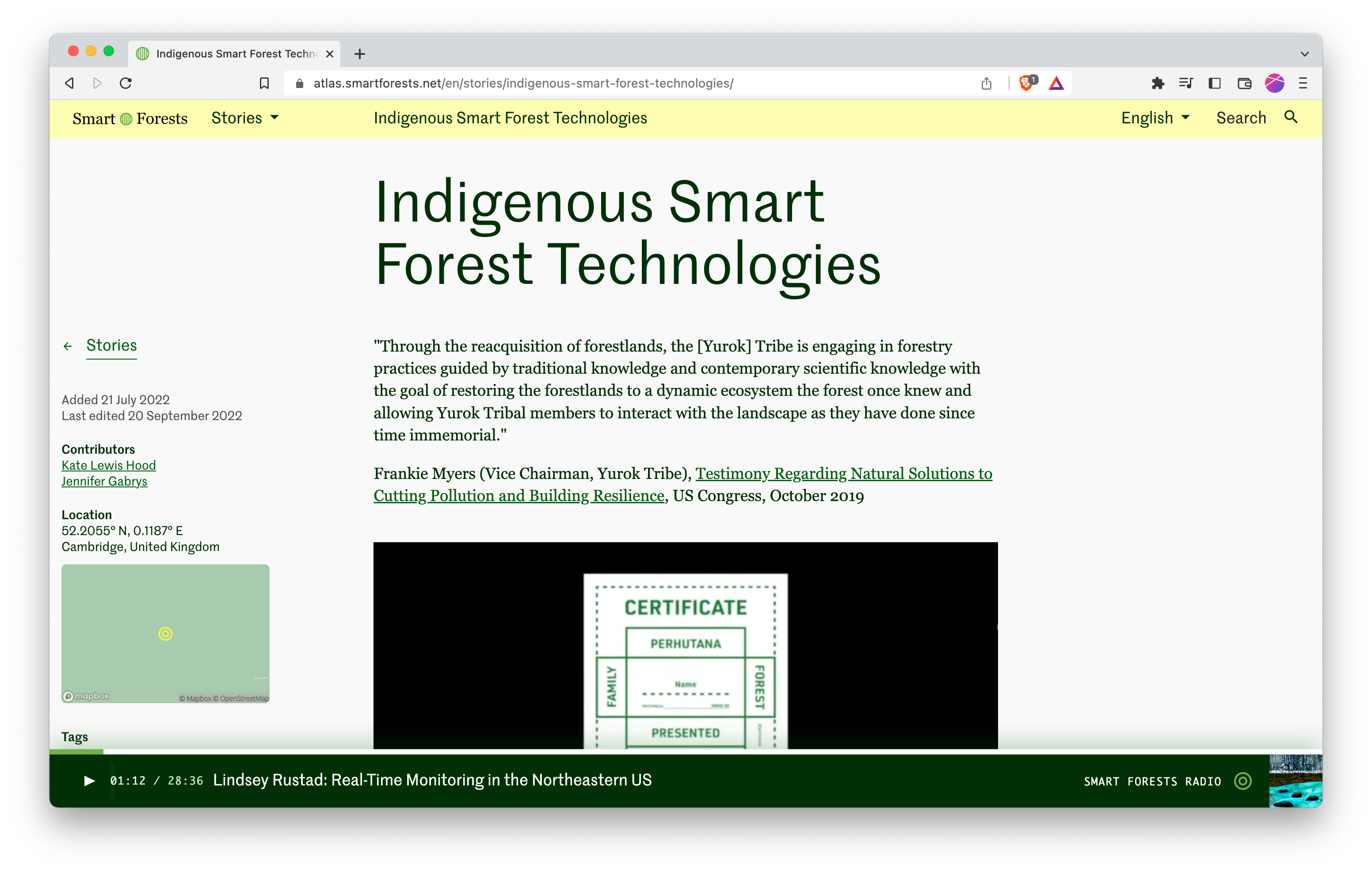Click the browser forward arrow
This screenshot has width=1372, height=873.
97,83
